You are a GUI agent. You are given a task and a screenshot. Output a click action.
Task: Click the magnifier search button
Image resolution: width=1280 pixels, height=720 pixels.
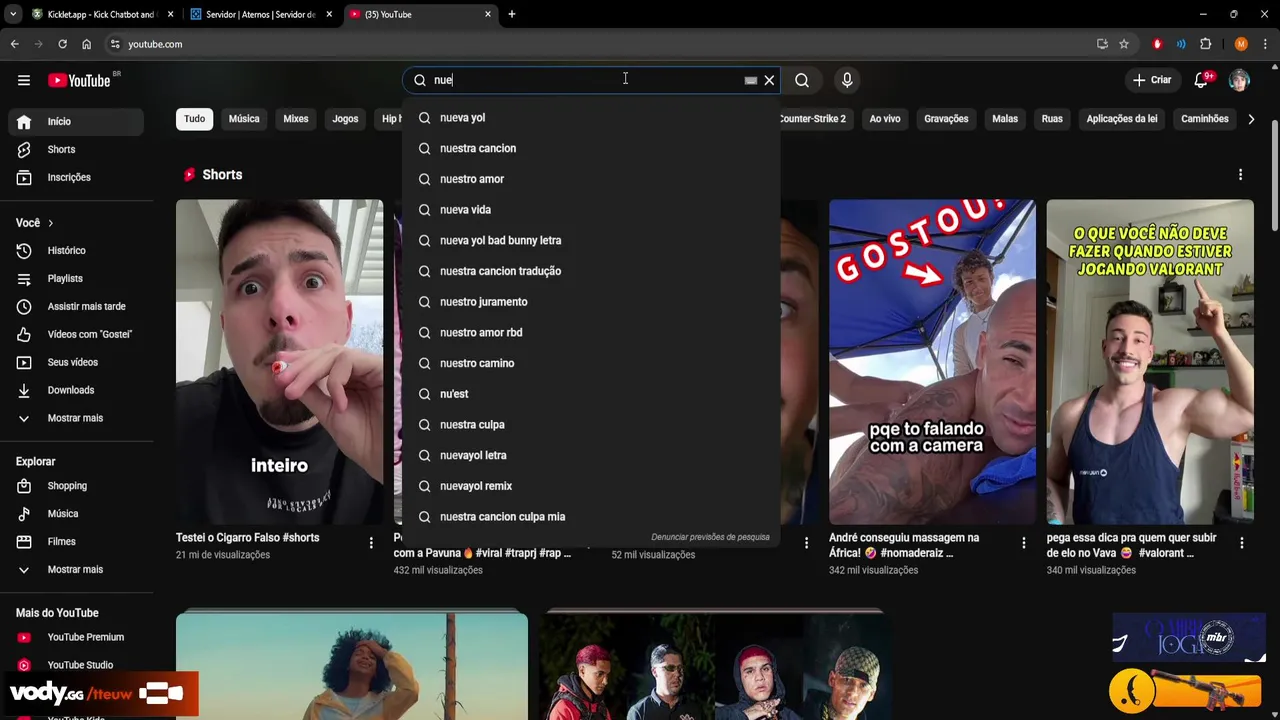(802, 80)
